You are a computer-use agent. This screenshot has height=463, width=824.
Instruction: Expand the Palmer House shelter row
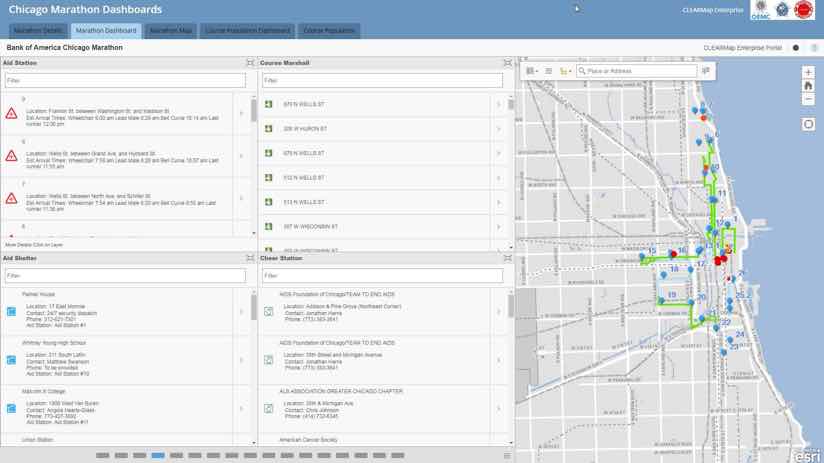(241, 312)
